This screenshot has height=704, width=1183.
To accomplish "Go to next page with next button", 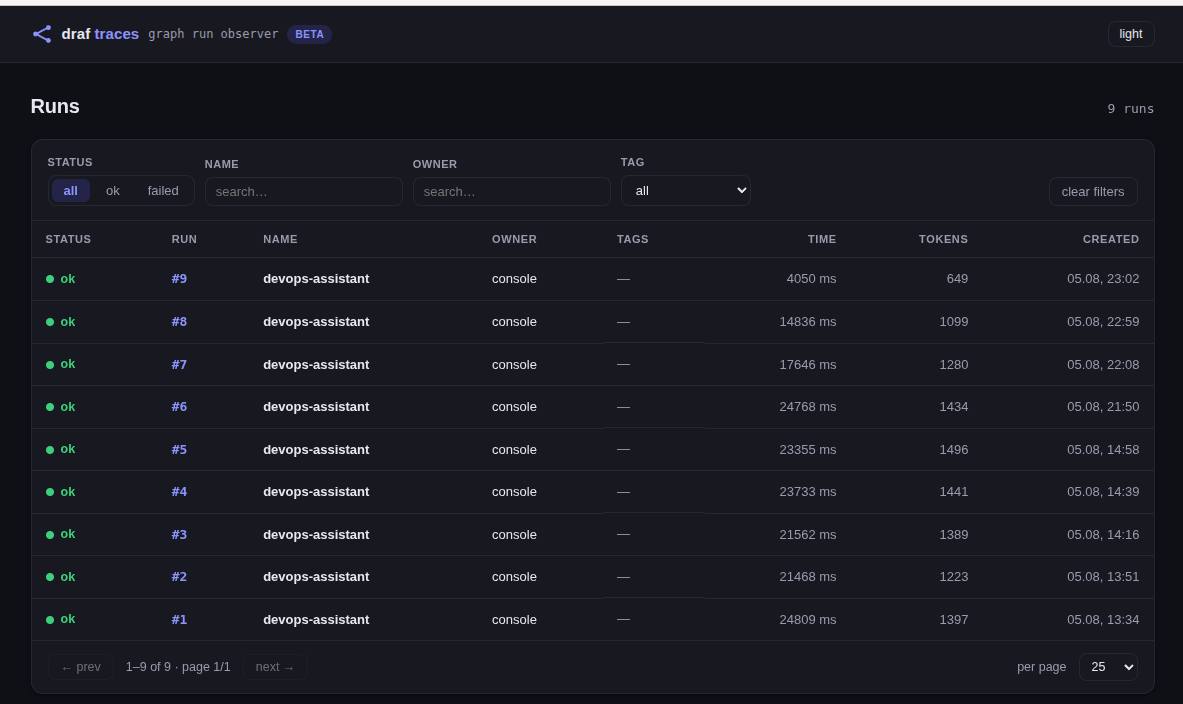I will coord(275,667).
